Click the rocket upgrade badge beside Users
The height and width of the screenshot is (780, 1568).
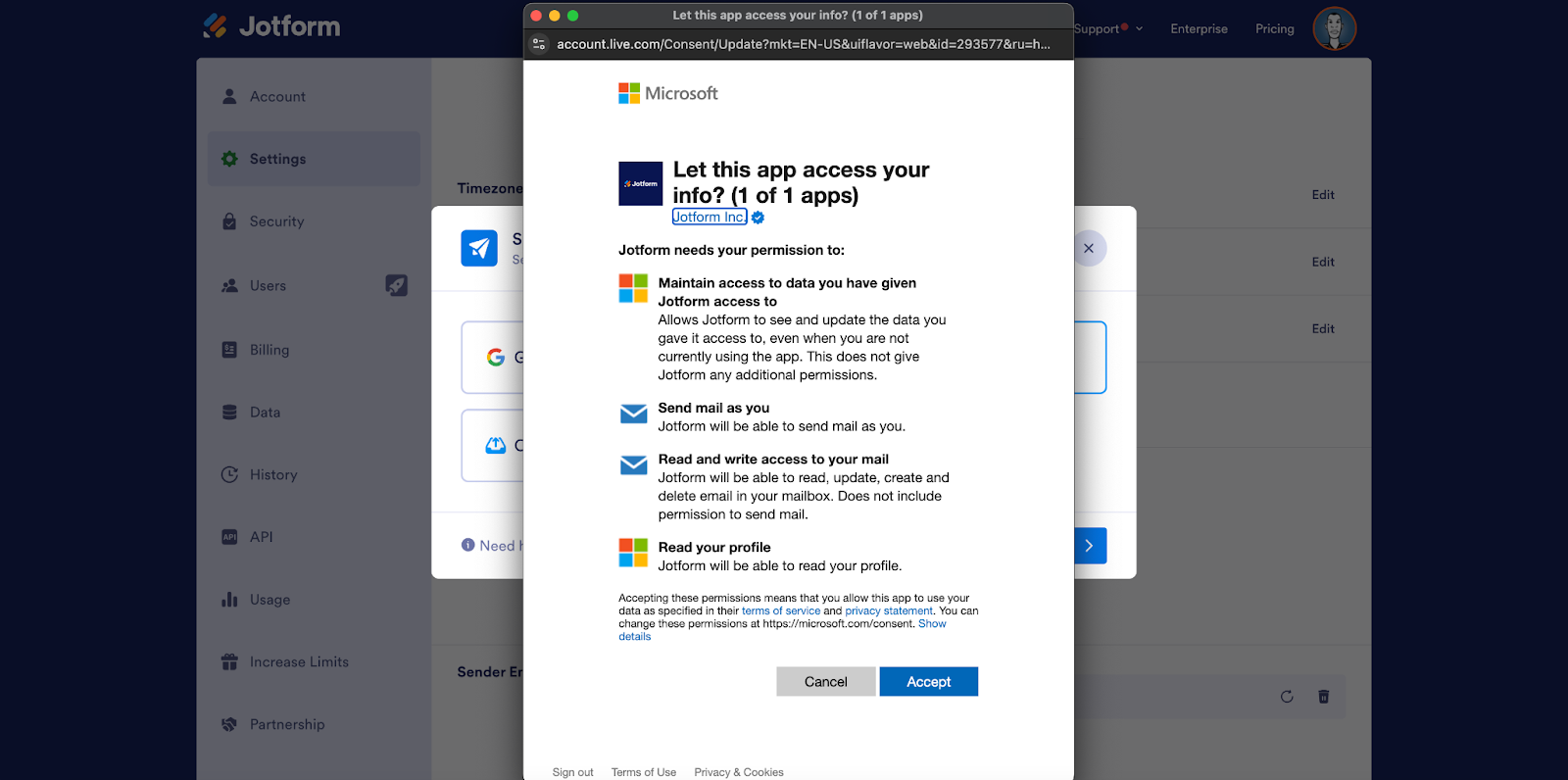click(x=396, y=285)
